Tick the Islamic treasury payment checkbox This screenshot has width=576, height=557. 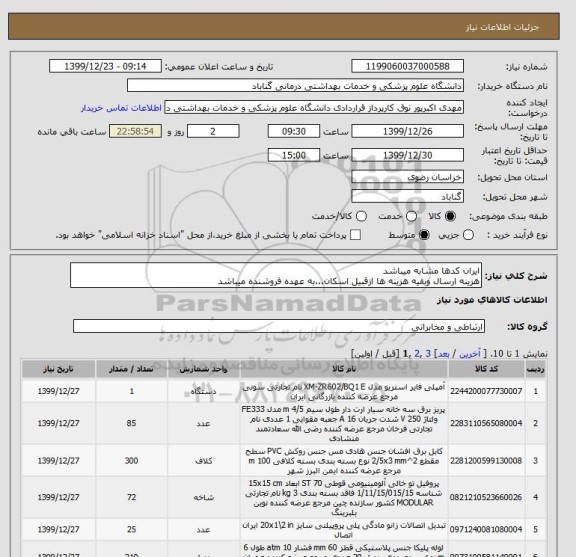(355, 235)
